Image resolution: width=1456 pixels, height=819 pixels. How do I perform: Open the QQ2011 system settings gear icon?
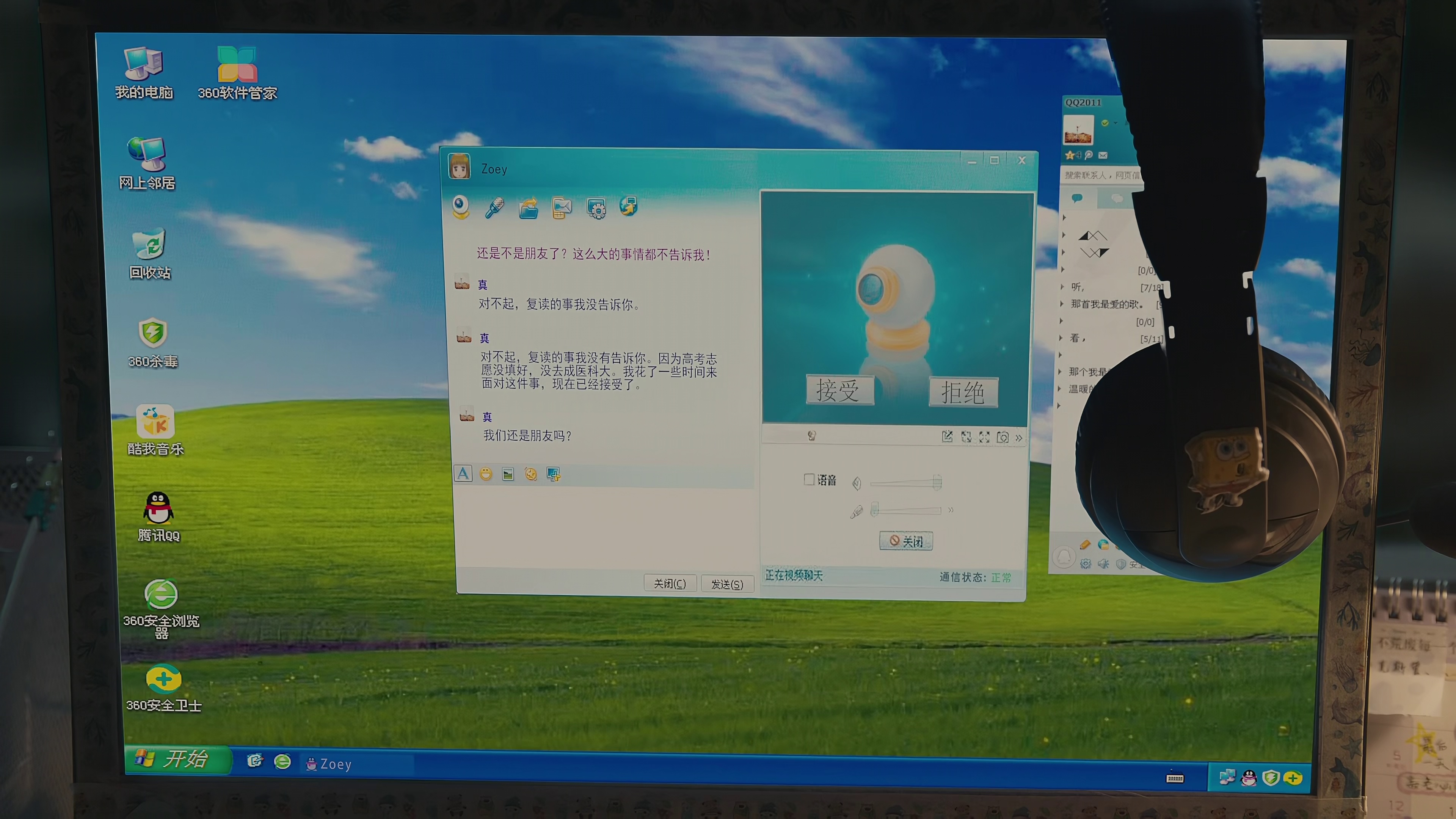click(x=1086, y=563)
